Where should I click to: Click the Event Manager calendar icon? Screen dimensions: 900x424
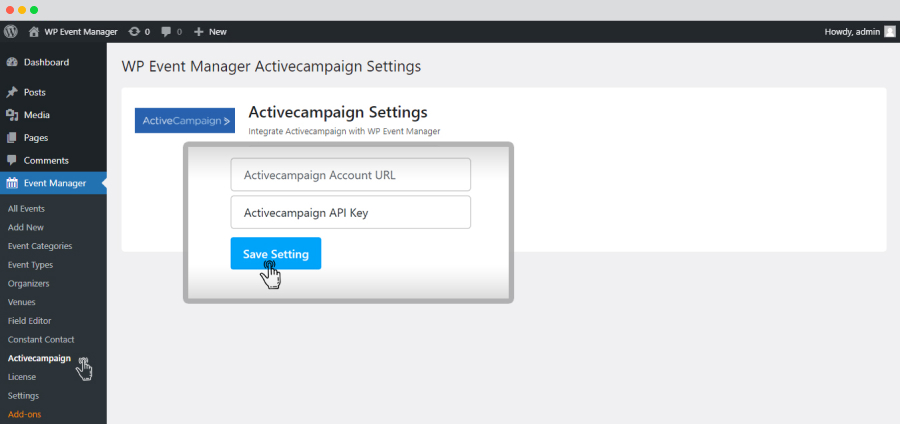click(x=12, y=184)
